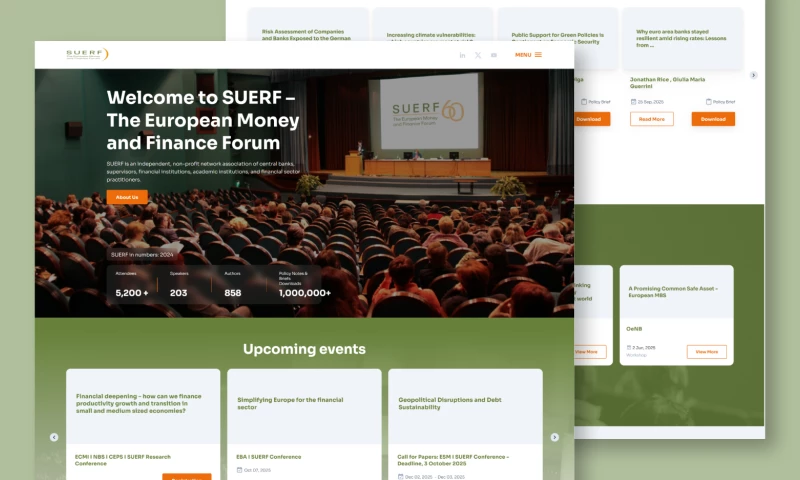
Task: Click the calendar icon beside Oct 07, 2025
Action: pos(239,470)
